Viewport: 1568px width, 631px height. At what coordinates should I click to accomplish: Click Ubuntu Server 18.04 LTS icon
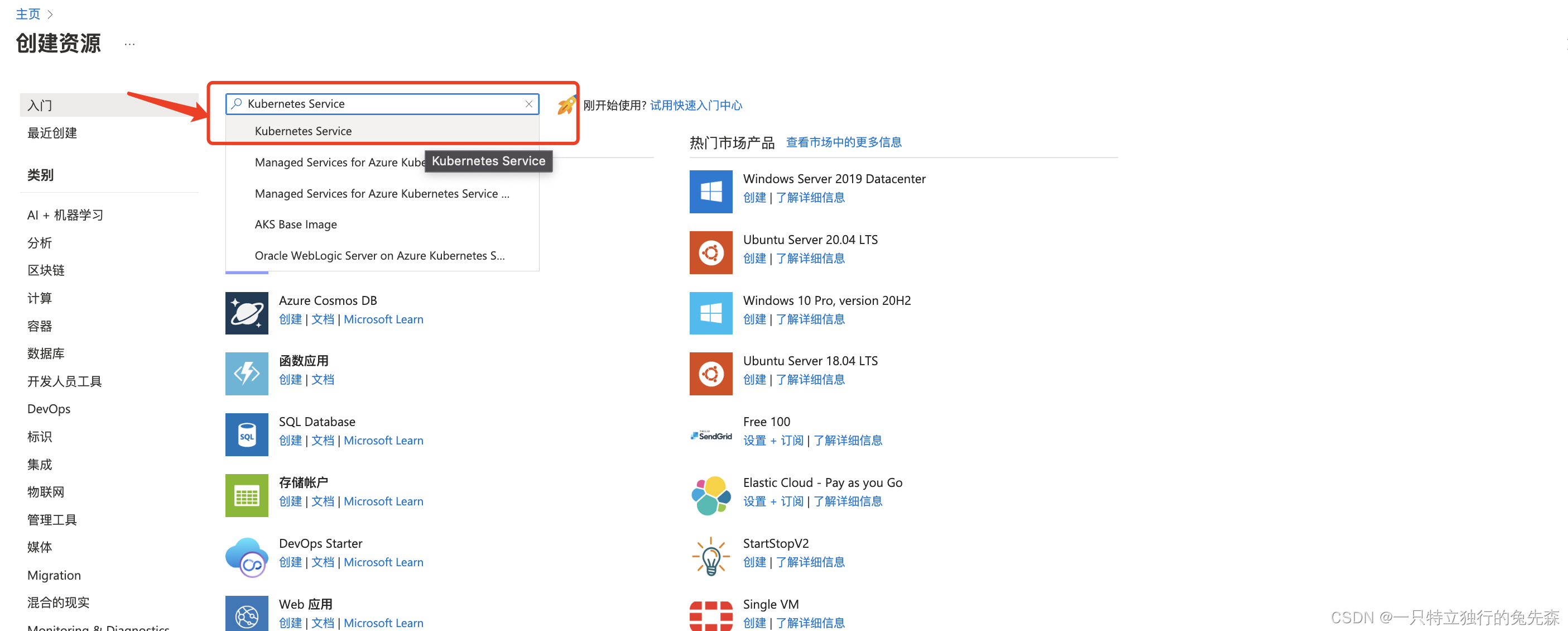click(711, 374)
